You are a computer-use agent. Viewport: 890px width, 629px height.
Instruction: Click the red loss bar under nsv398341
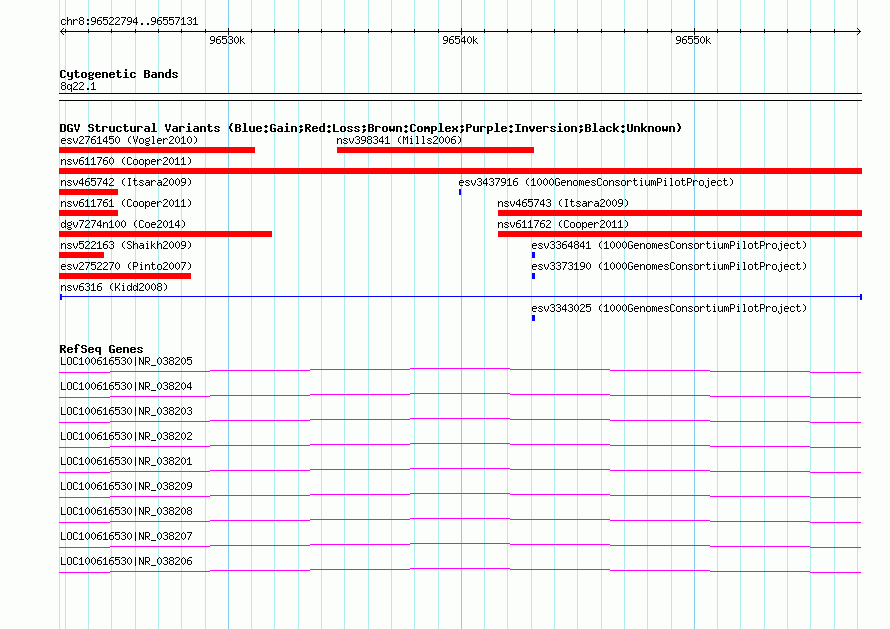(435, 150)
